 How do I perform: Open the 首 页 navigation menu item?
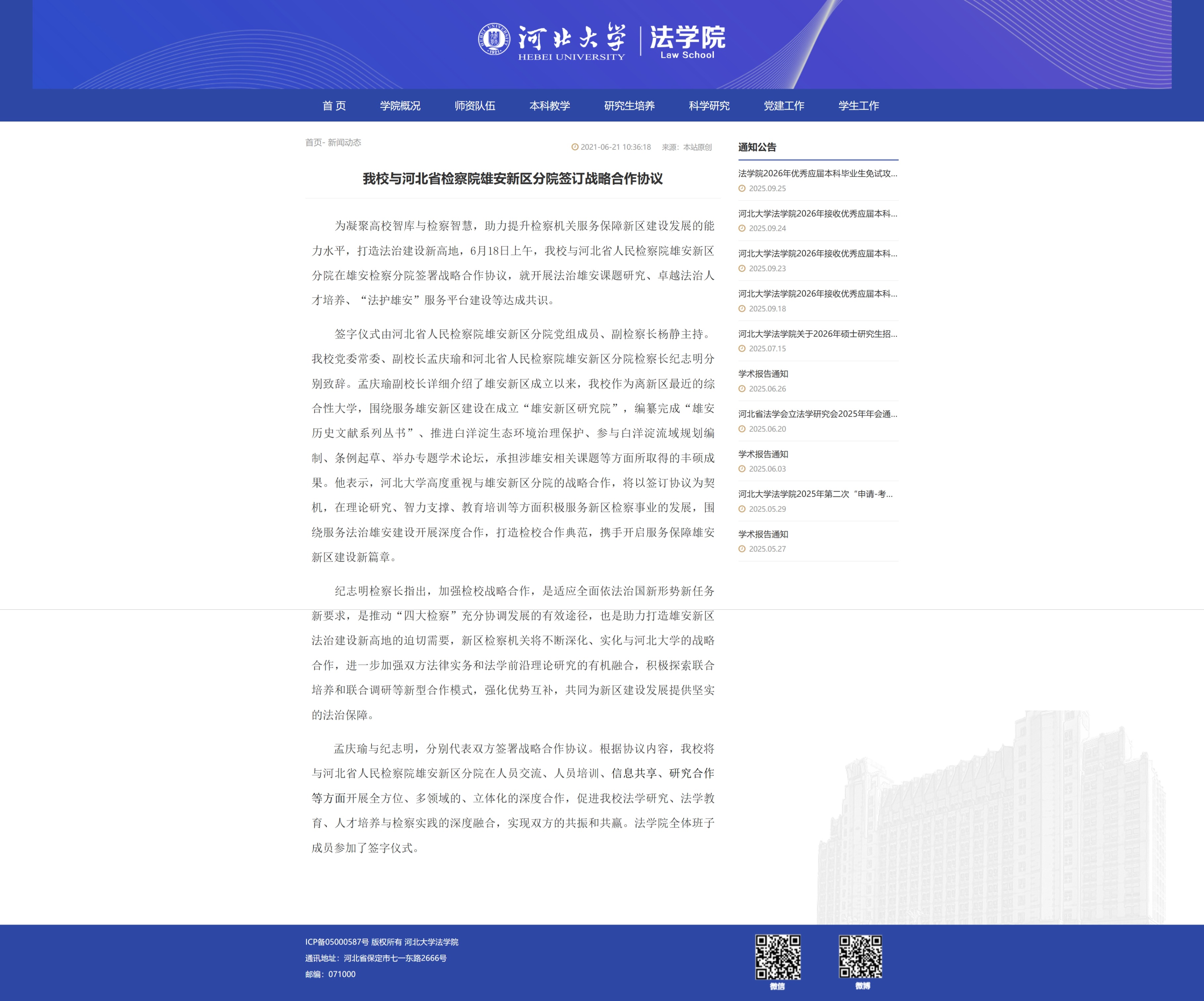334,106
